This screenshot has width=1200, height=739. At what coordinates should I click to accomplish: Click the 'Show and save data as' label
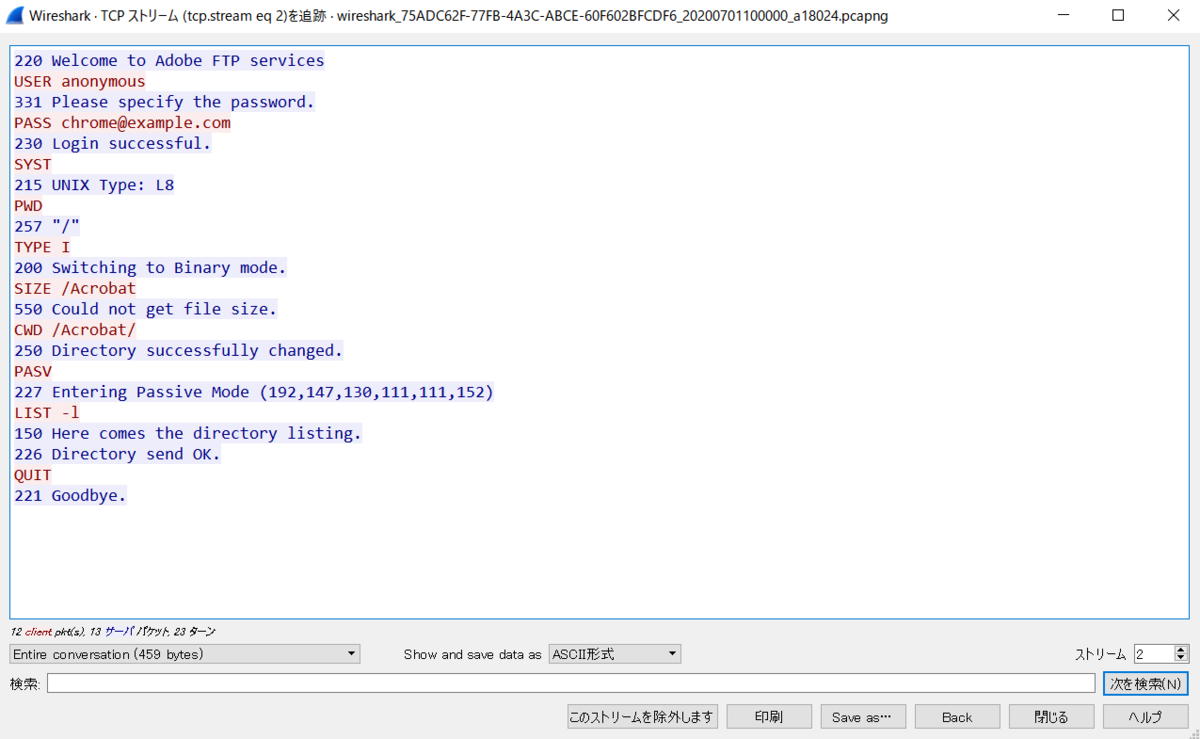(472, 655)
